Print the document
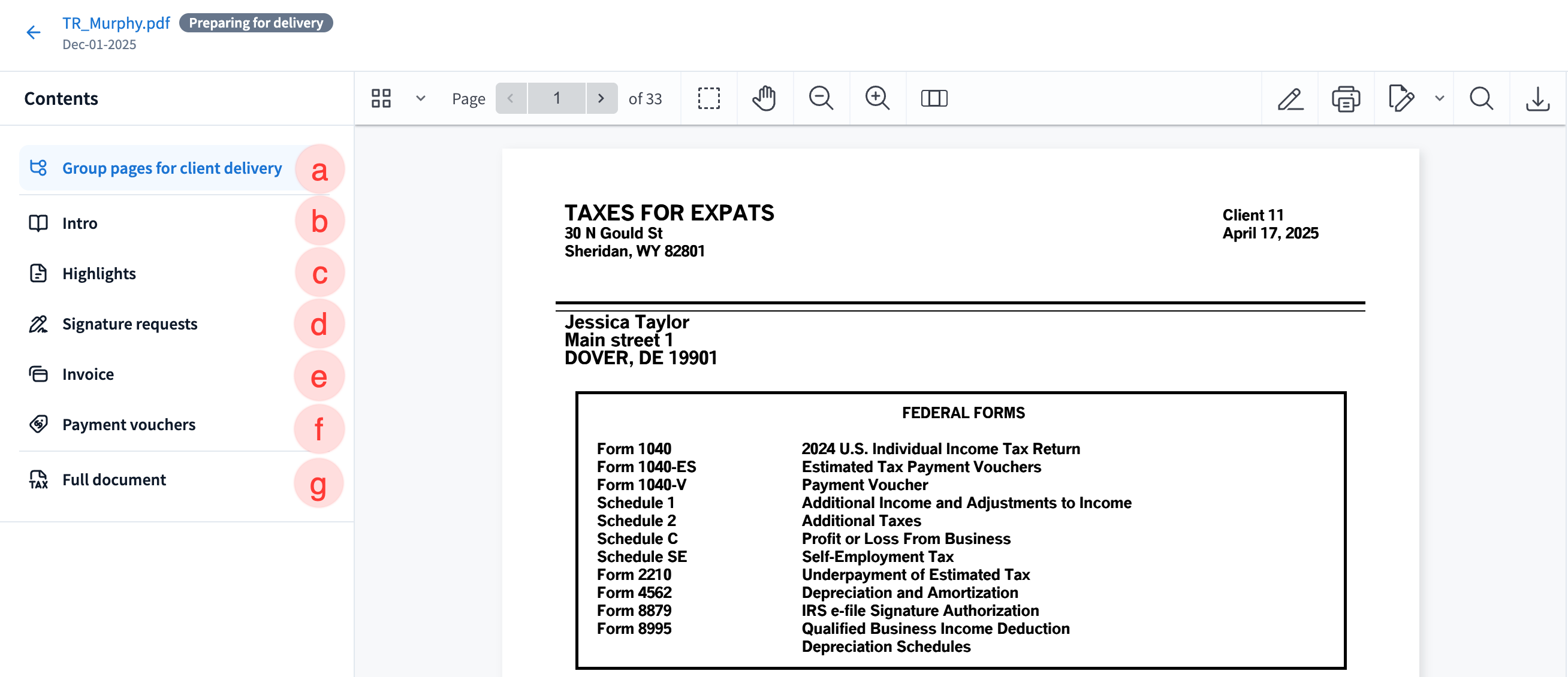The image size is (1568, 677). click(x=1346, y=98)
